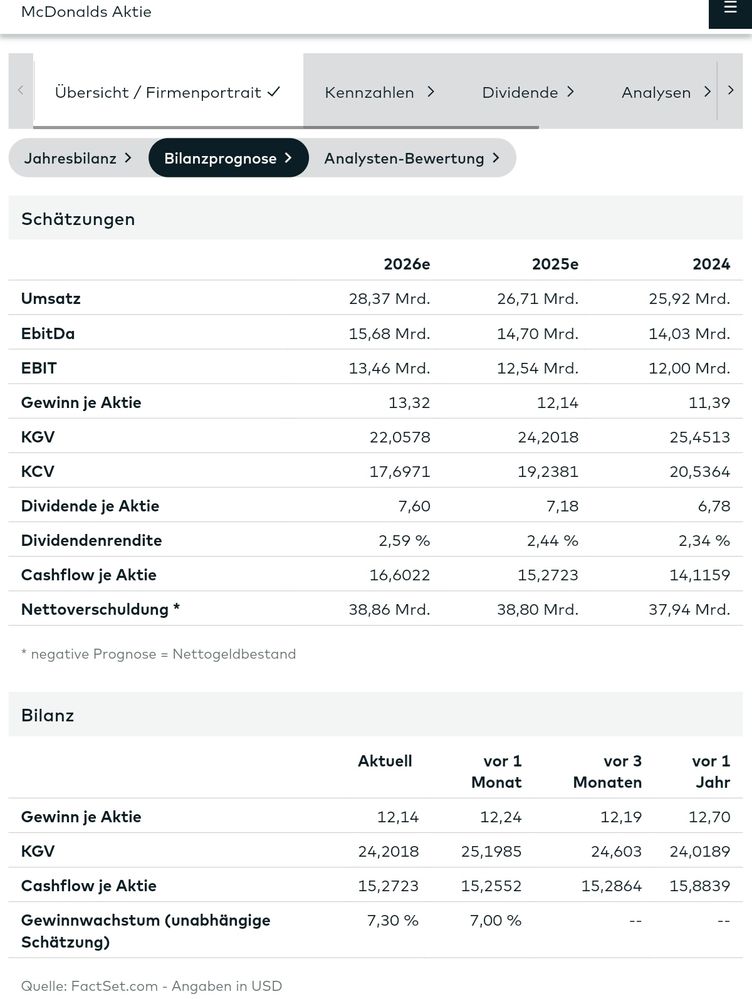
Task: Open the Kennzahlen tab
Action: tap(379, 92)
